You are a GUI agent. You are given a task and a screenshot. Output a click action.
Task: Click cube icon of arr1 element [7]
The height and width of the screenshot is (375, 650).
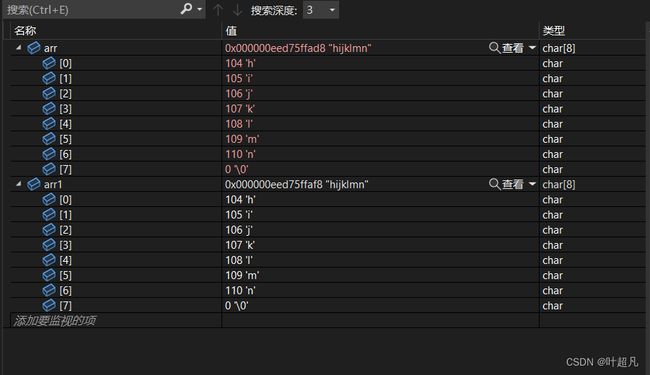click(49, 305)
